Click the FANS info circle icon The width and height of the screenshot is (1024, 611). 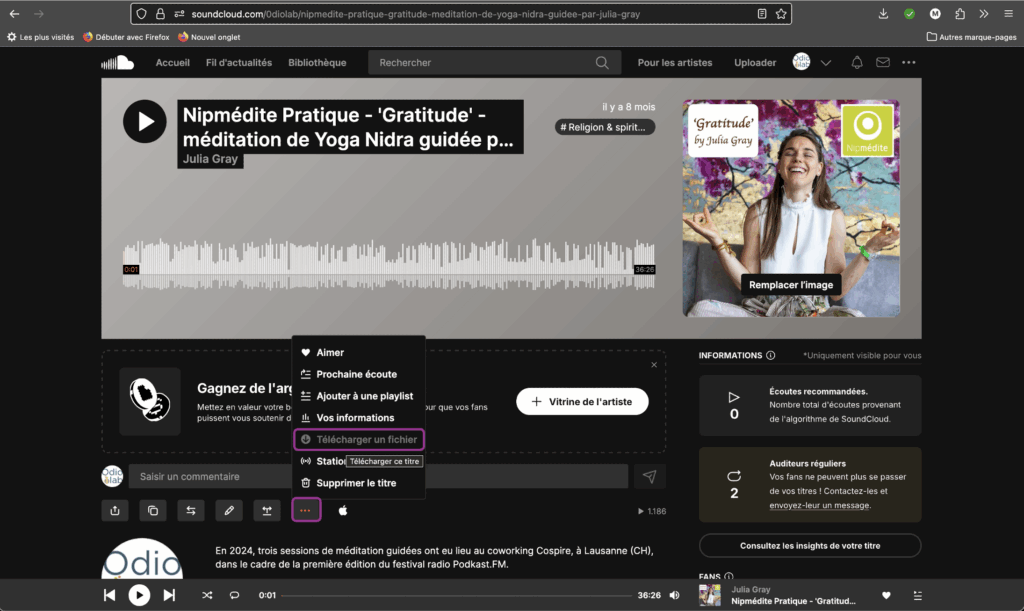point(729,576)
